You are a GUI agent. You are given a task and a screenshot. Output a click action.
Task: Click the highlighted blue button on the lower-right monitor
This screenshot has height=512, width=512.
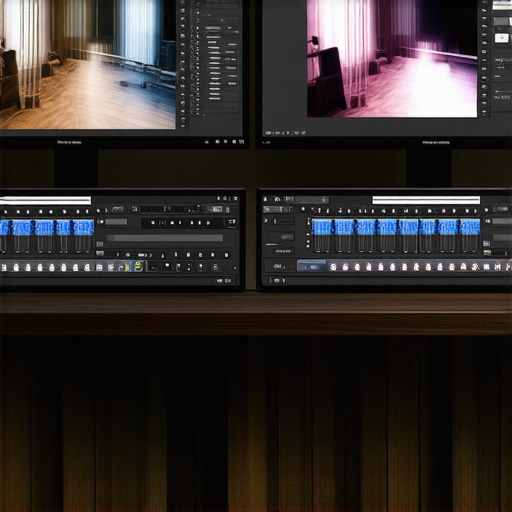311,267
